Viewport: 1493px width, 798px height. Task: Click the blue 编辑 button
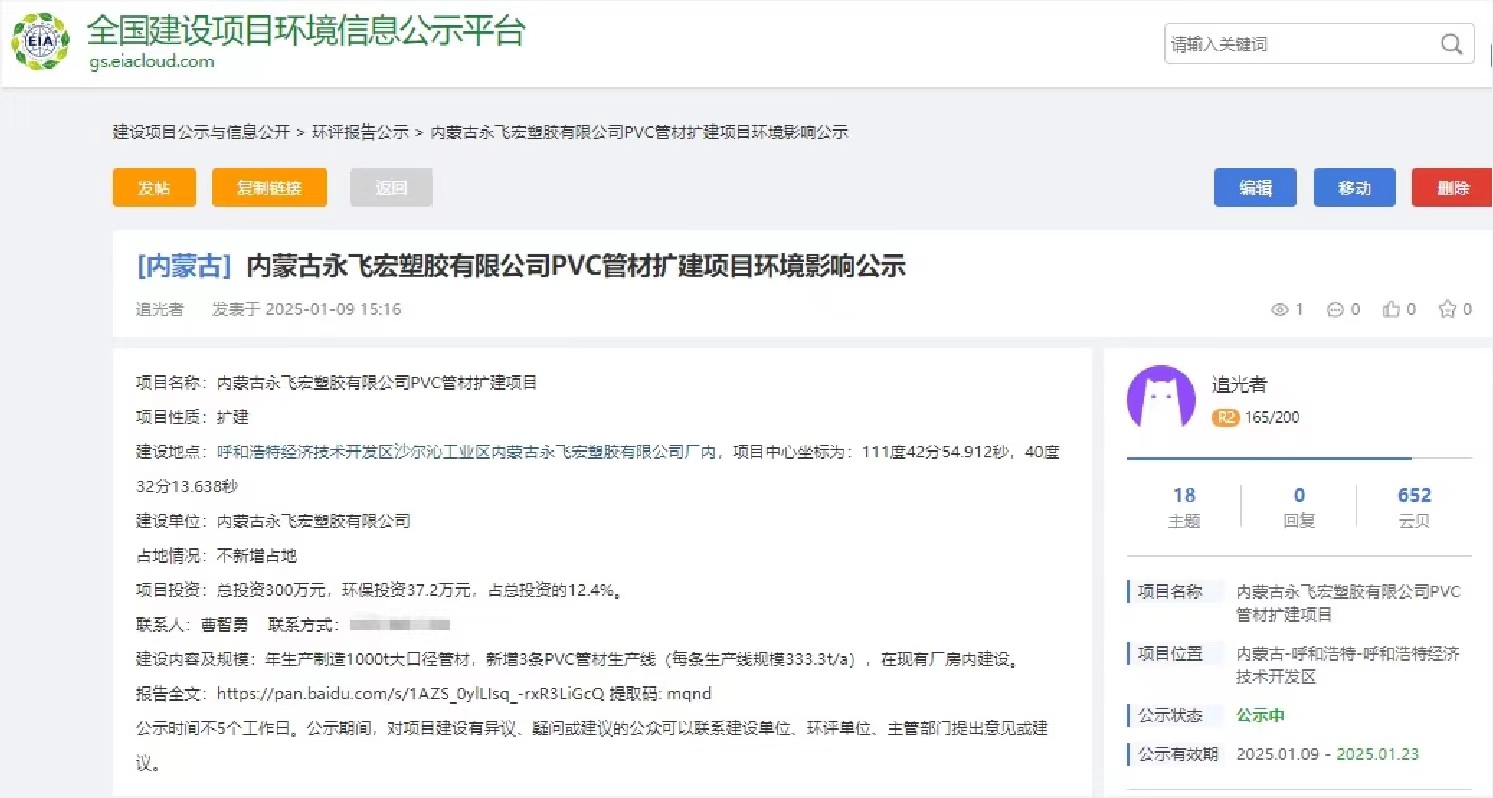tap(1255, 188)
